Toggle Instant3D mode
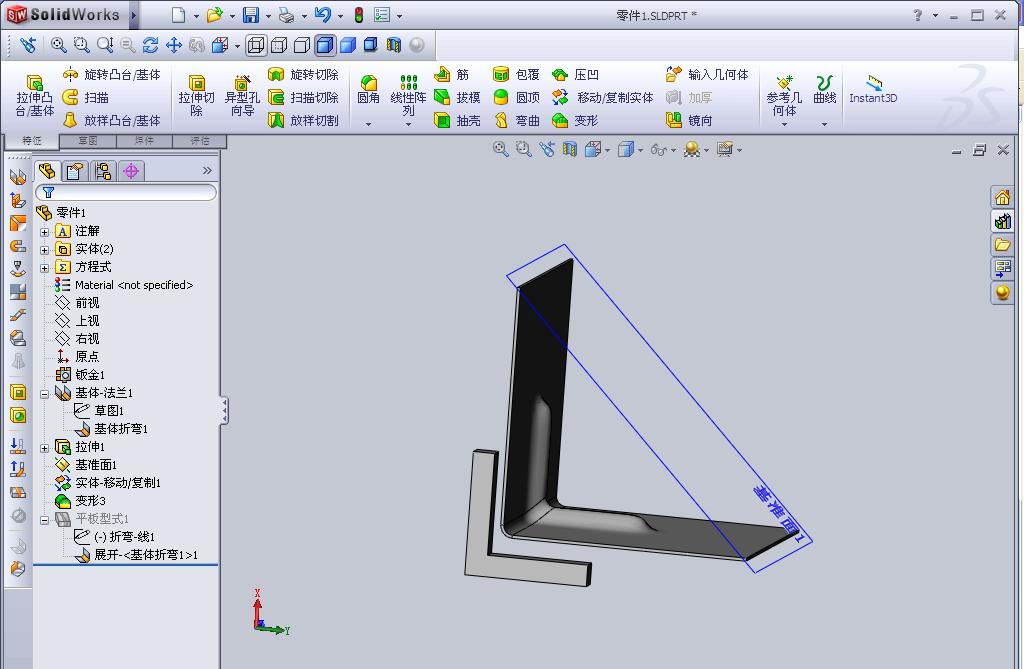The image size is (1024, 669). click(x=873, y=90)
